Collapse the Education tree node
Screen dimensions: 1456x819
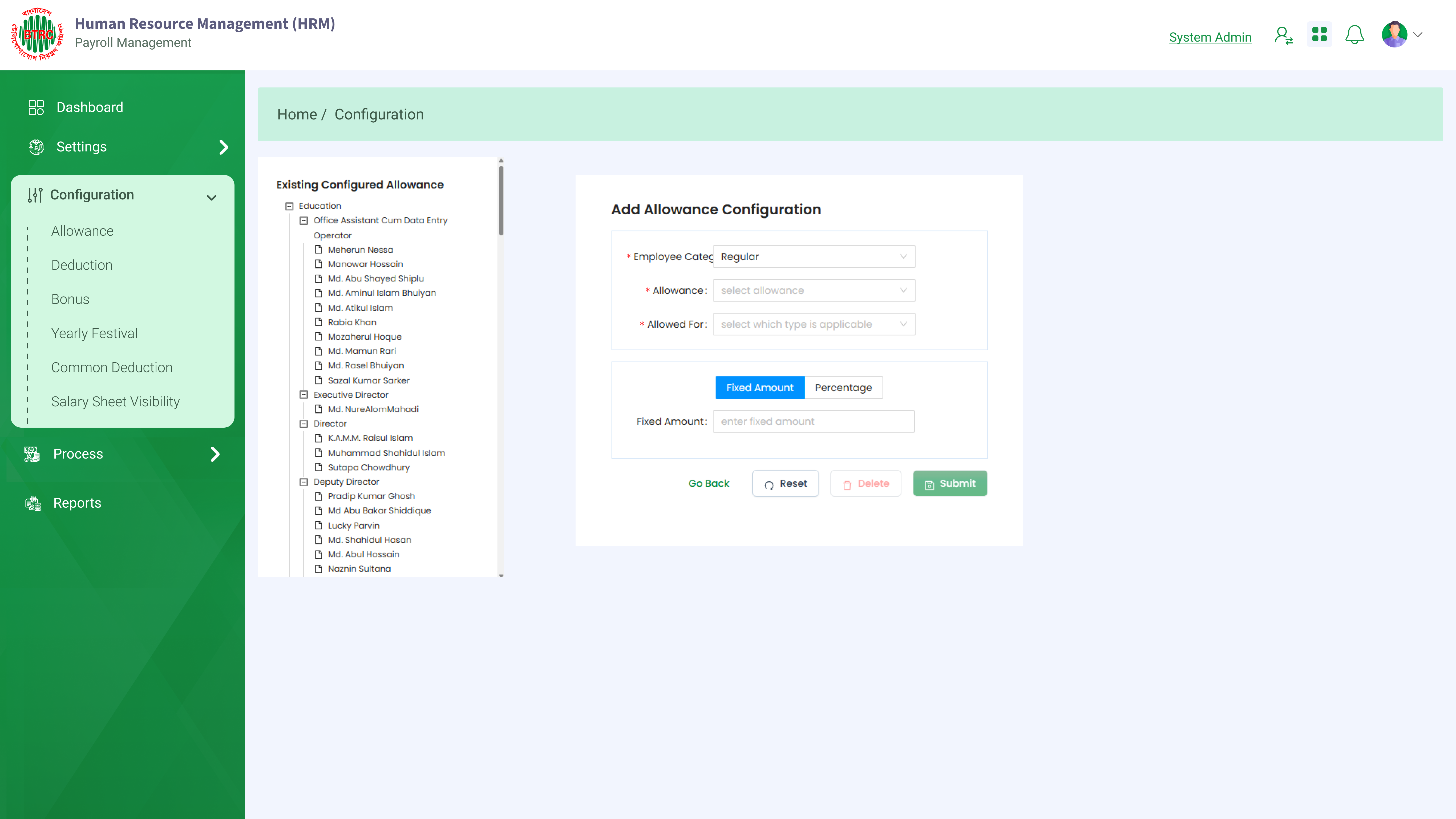click(289, 206)
